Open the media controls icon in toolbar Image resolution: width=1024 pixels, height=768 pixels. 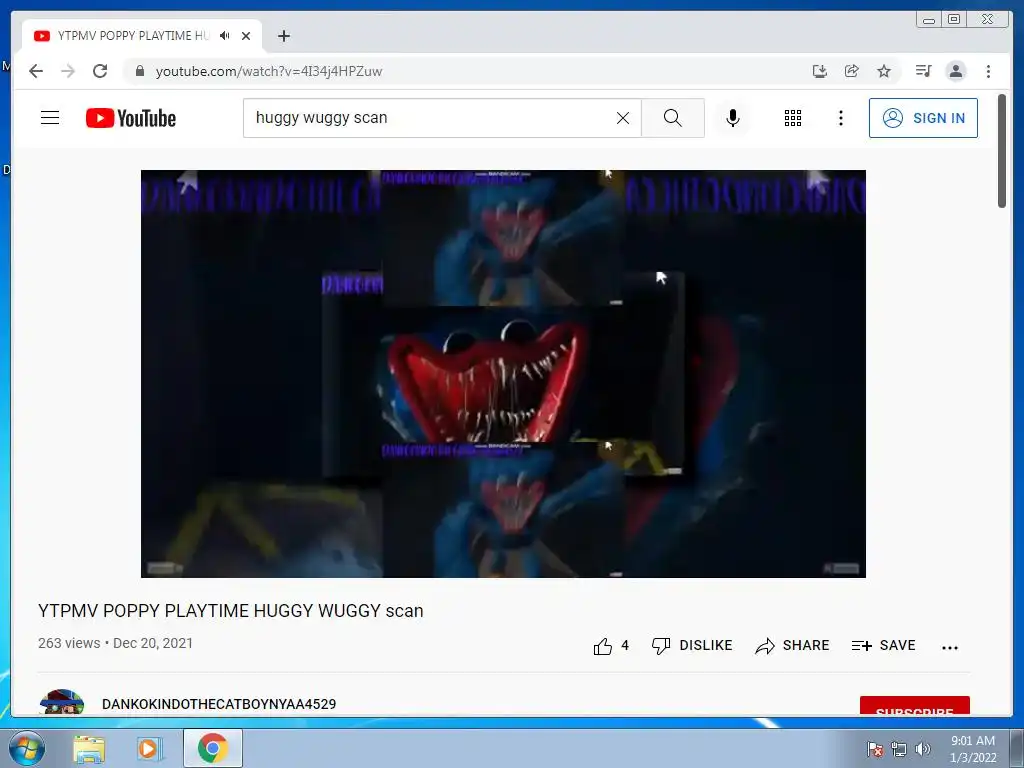[923, 71]
